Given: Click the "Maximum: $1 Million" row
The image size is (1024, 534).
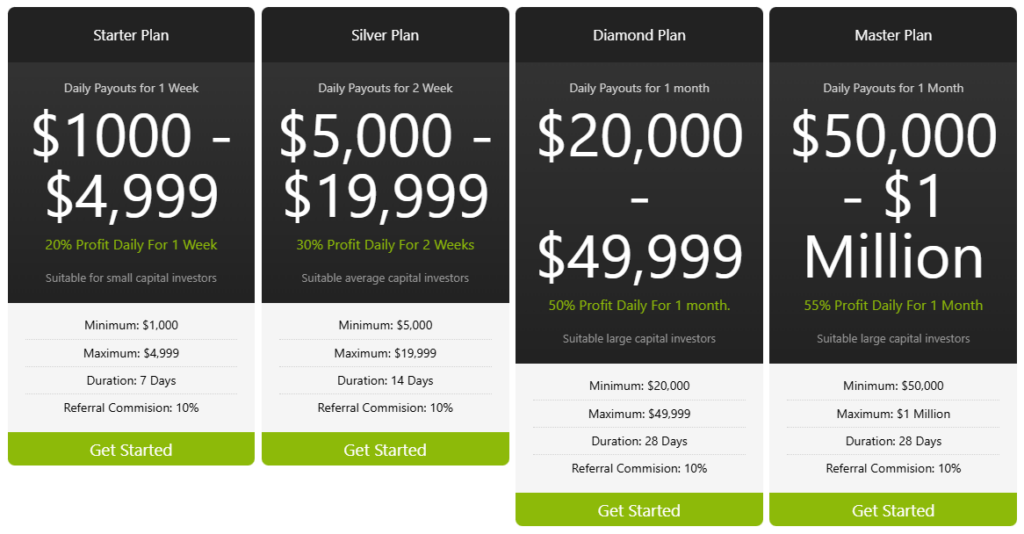Looking at the screenshot, I should pos(893,414).
